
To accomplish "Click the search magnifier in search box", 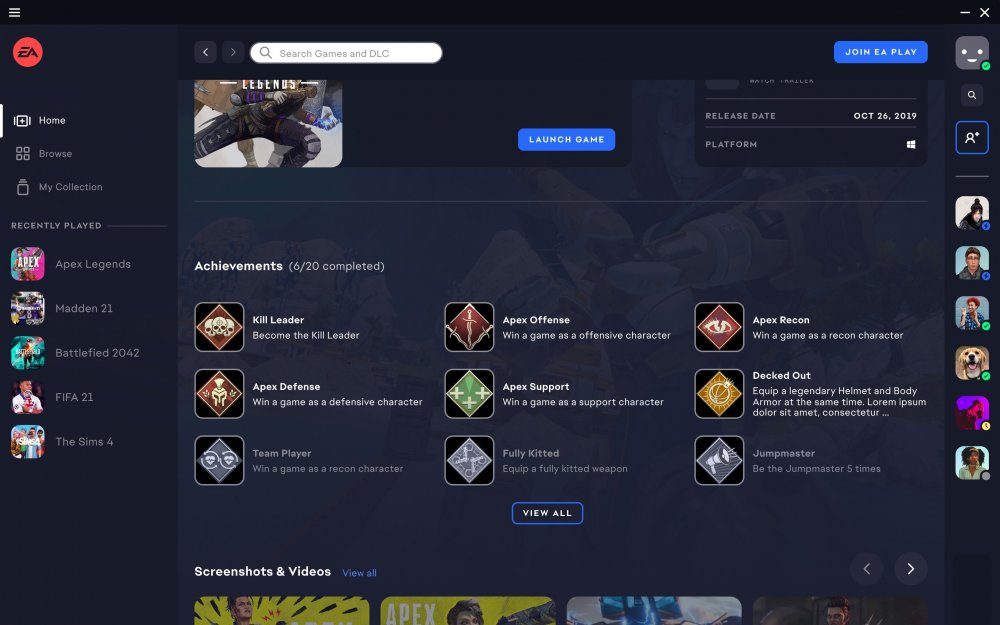I will (265, 53).
